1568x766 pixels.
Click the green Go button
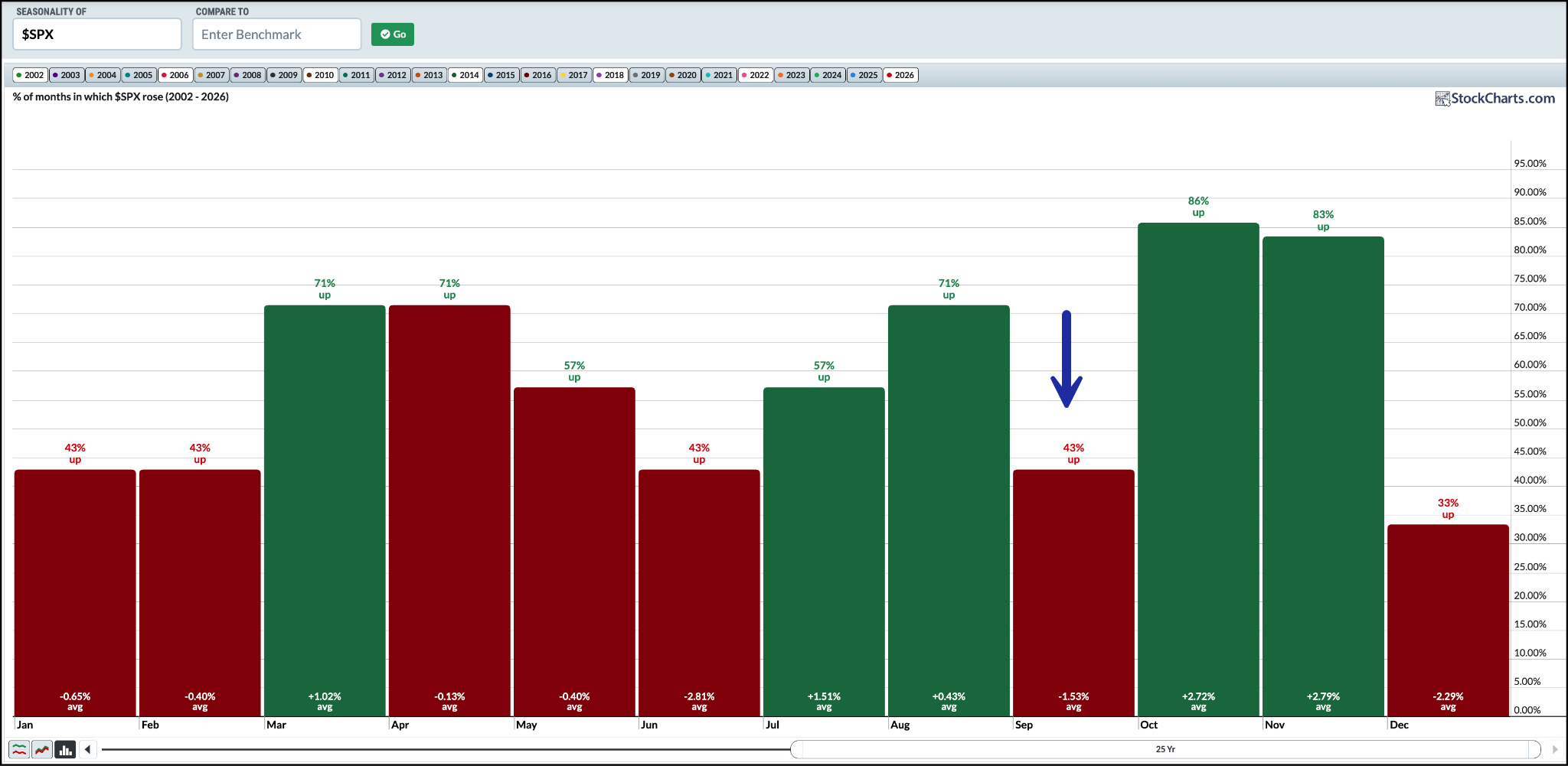(393, 34)
